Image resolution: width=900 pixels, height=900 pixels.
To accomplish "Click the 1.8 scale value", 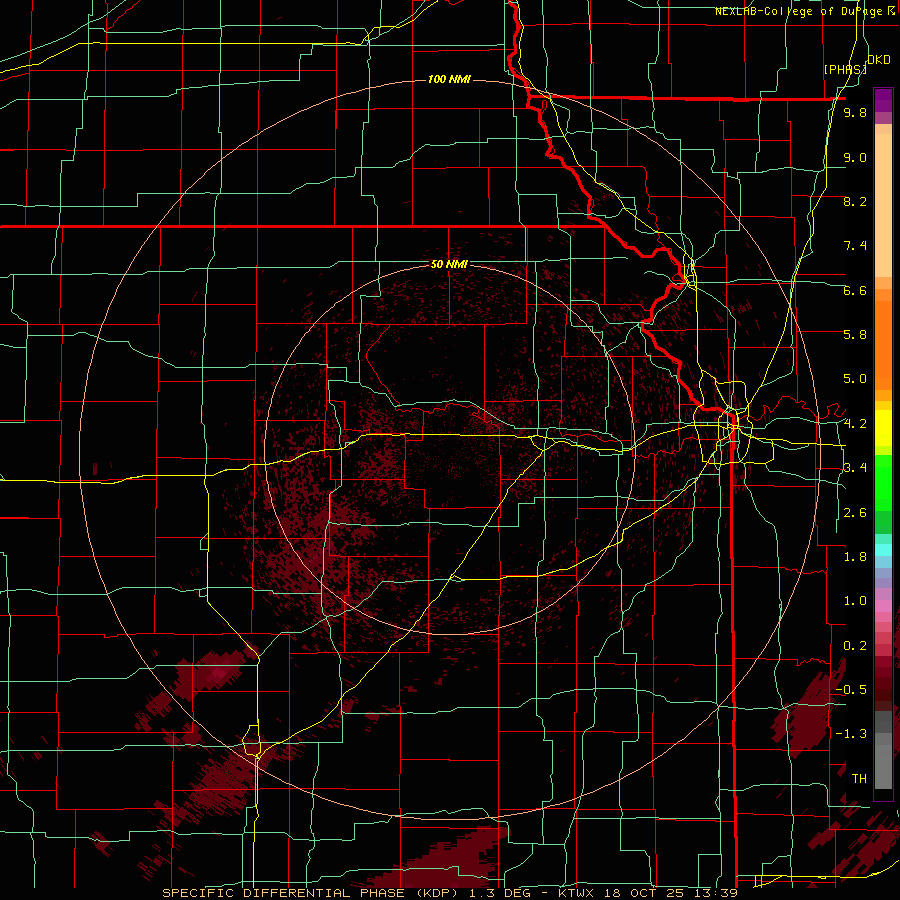I will (855, 557).
